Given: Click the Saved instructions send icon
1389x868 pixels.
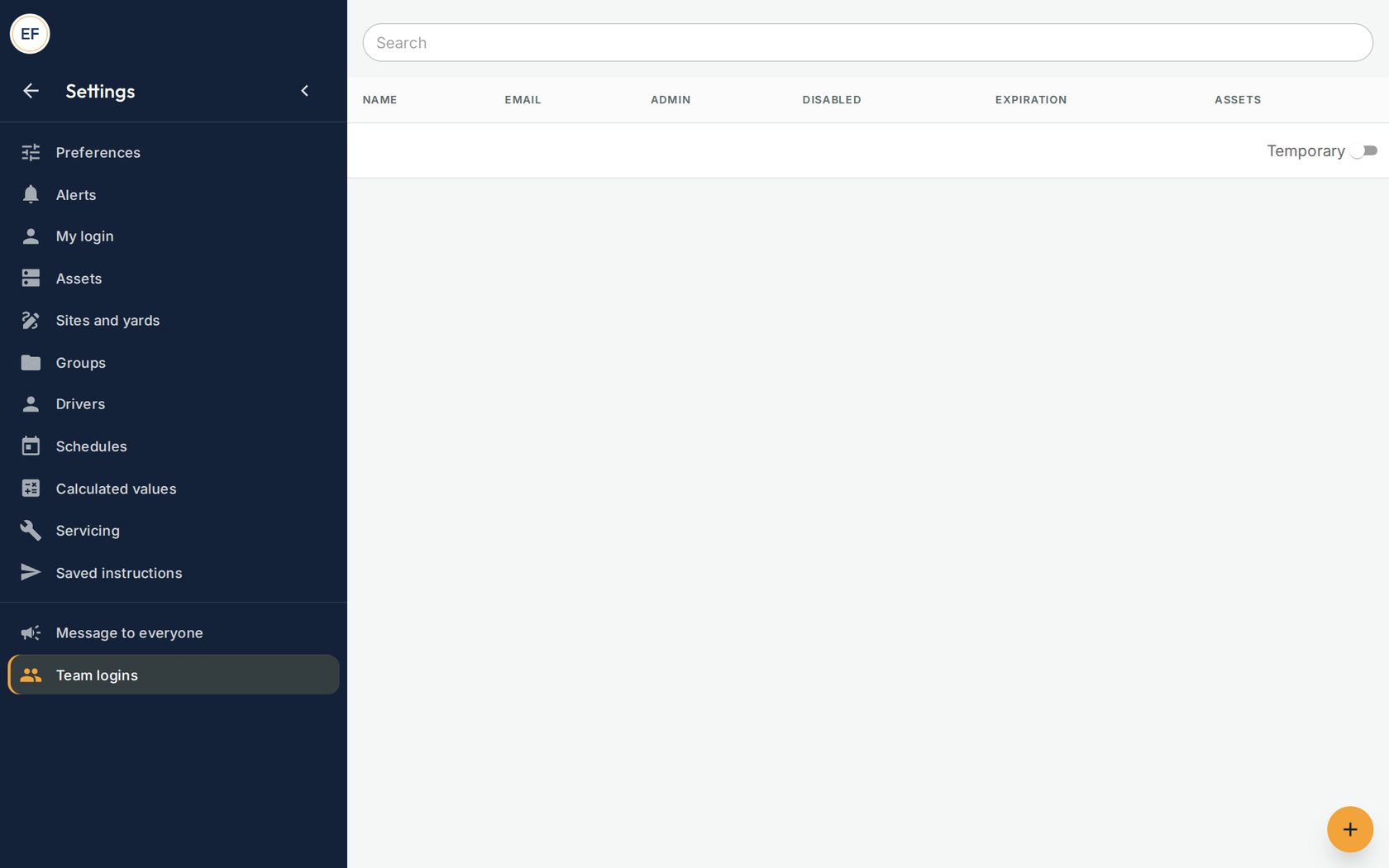Looking at the screenshot, I should coord(31,572).
